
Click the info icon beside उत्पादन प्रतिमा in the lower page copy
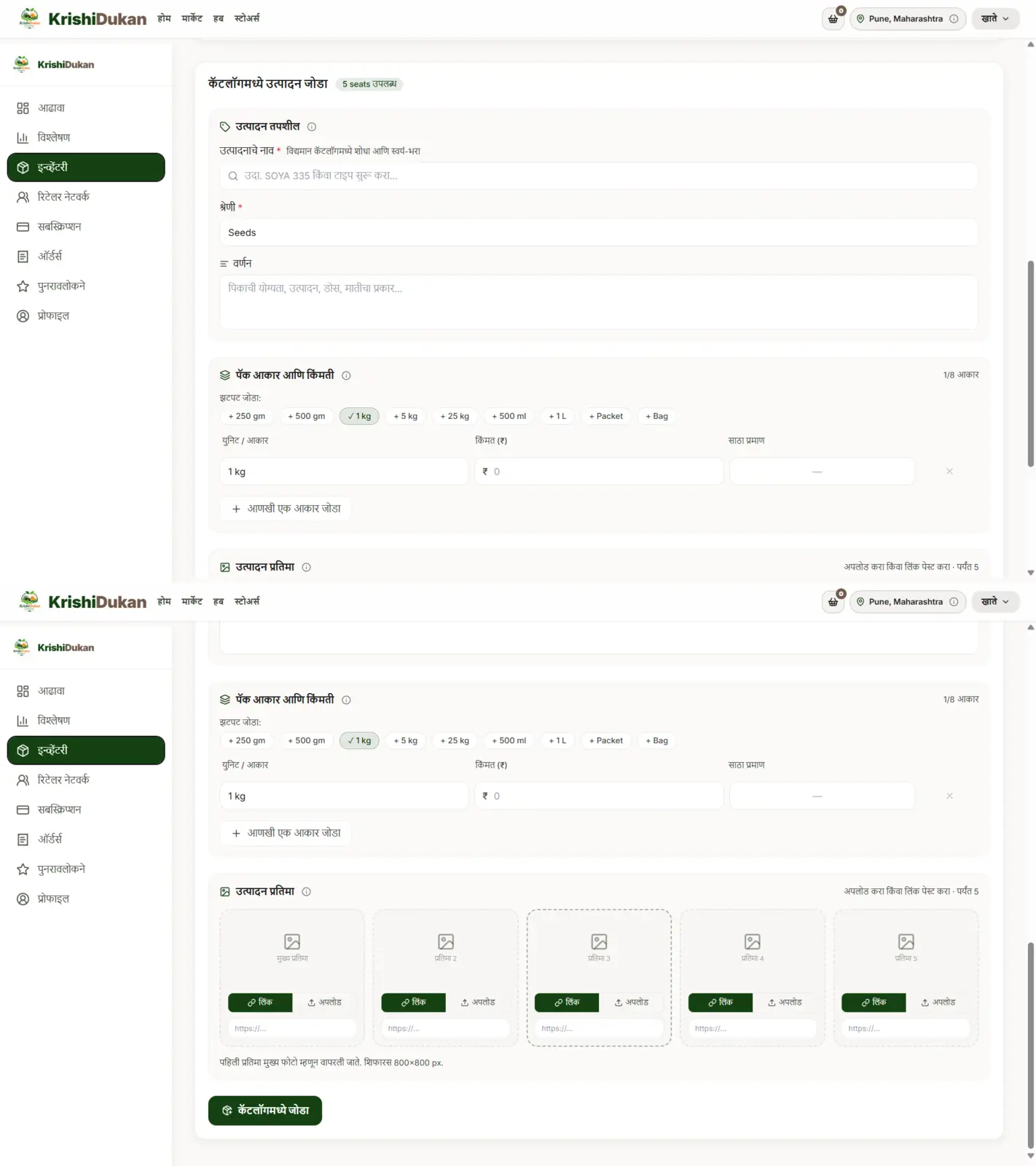click(306, 891)
